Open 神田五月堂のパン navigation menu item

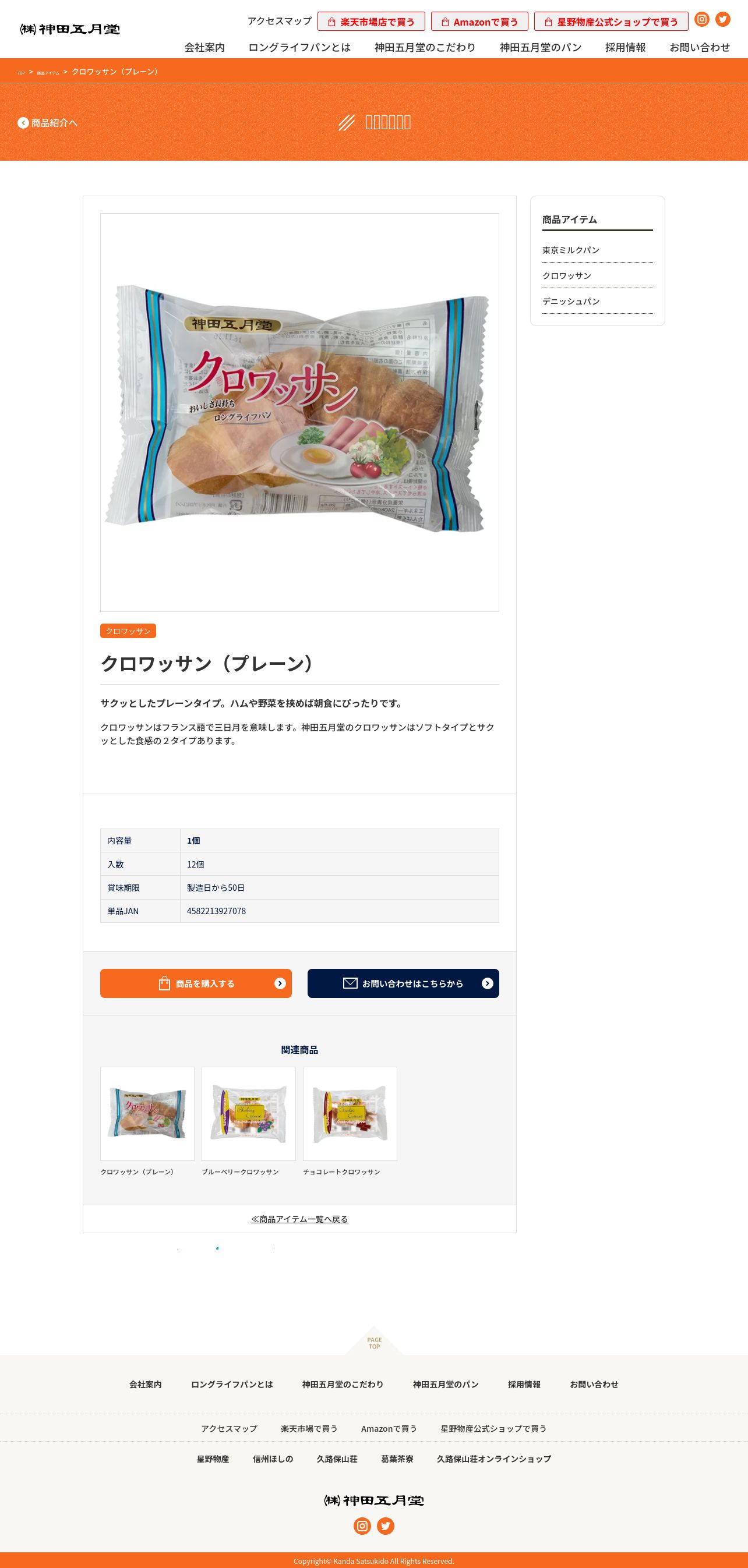(x=540, y=48)
